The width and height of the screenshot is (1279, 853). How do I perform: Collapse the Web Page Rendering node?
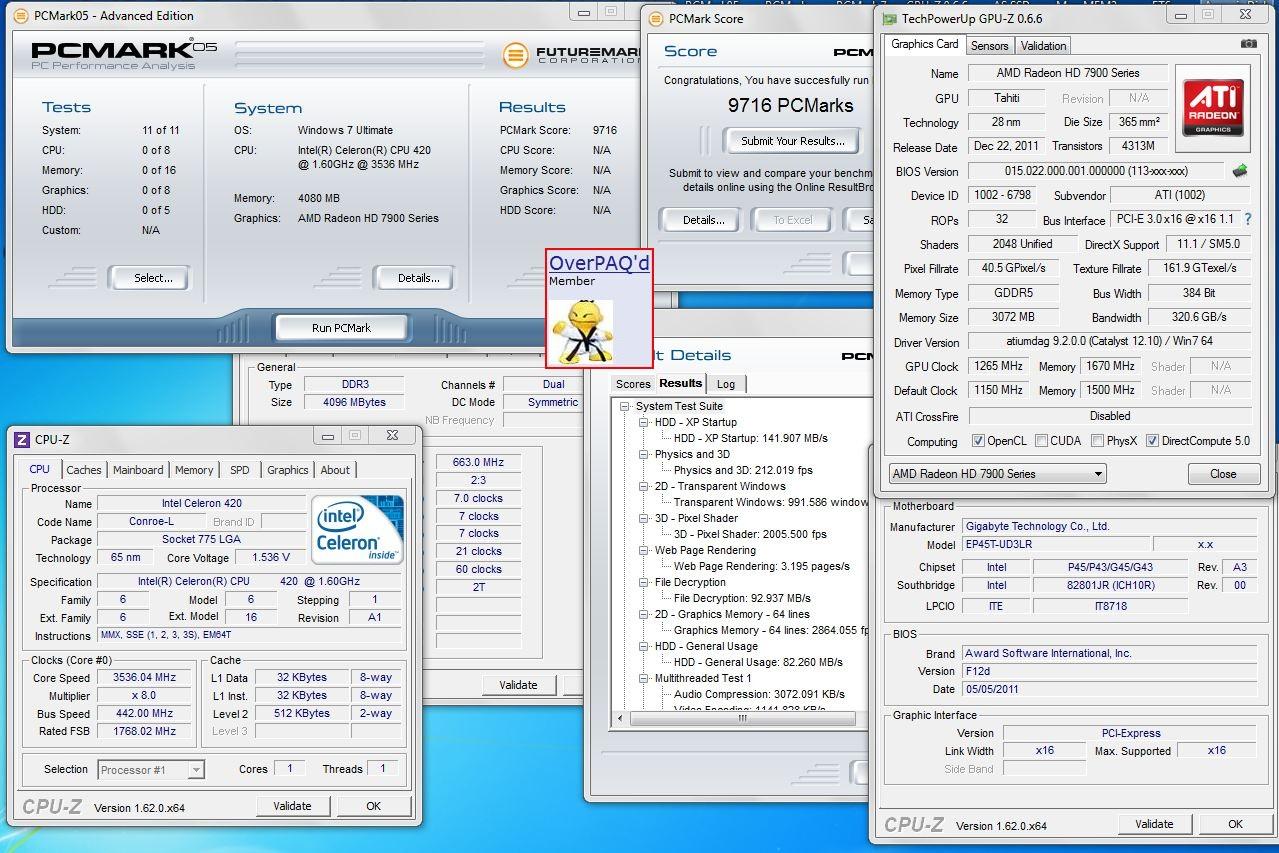(x=645, y=551)
